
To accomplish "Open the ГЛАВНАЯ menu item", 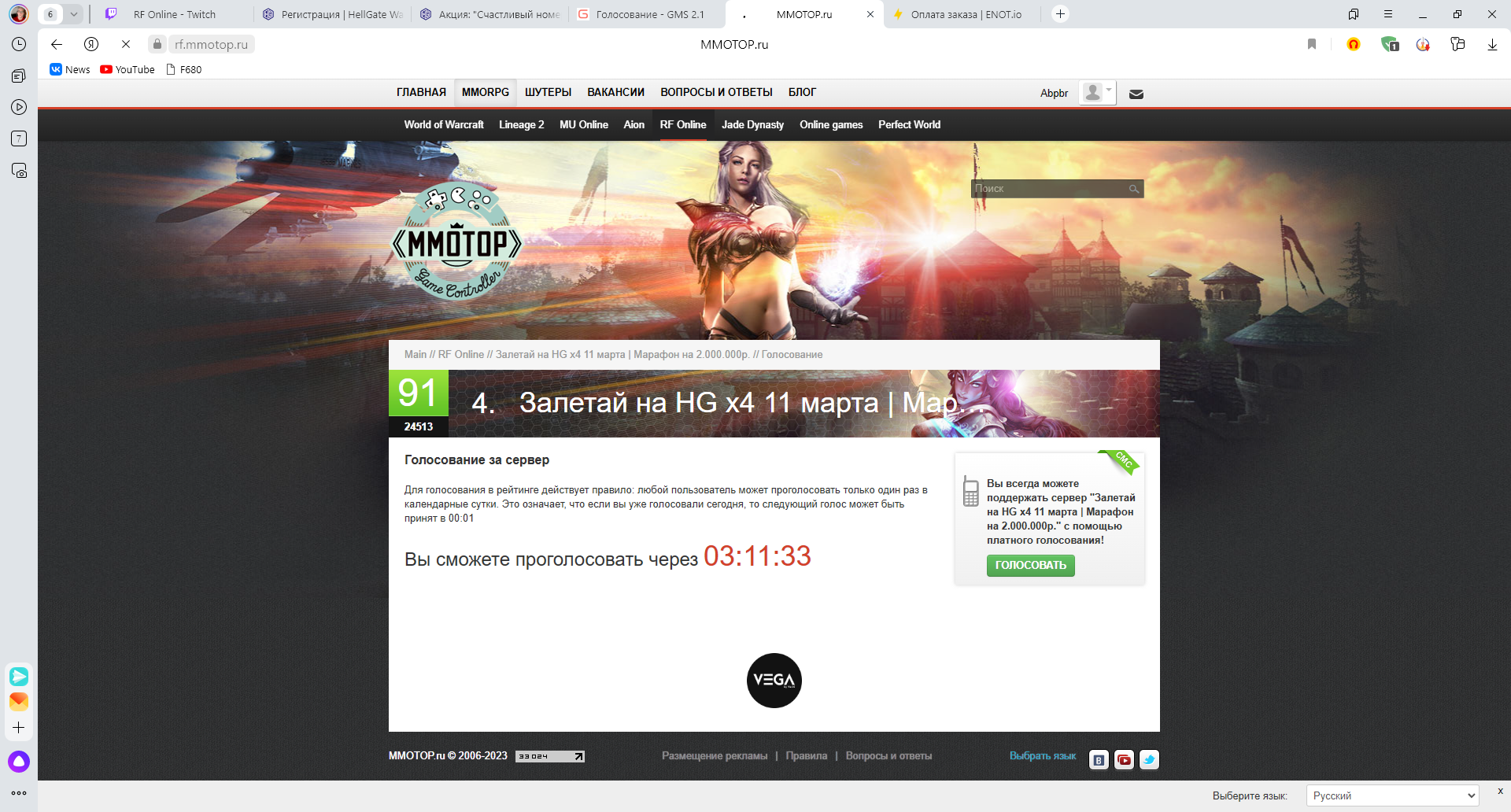I will [421, 93].
